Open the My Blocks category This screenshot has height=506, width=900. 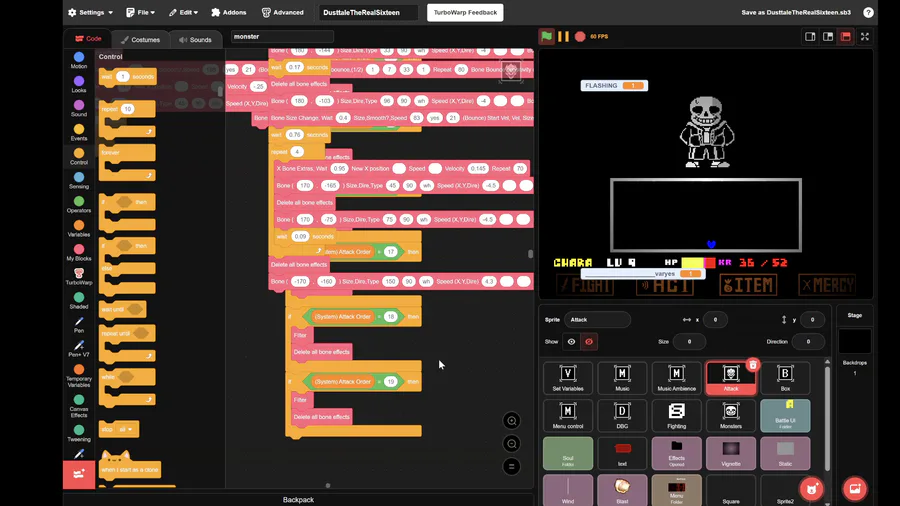(x=79, y=253)
